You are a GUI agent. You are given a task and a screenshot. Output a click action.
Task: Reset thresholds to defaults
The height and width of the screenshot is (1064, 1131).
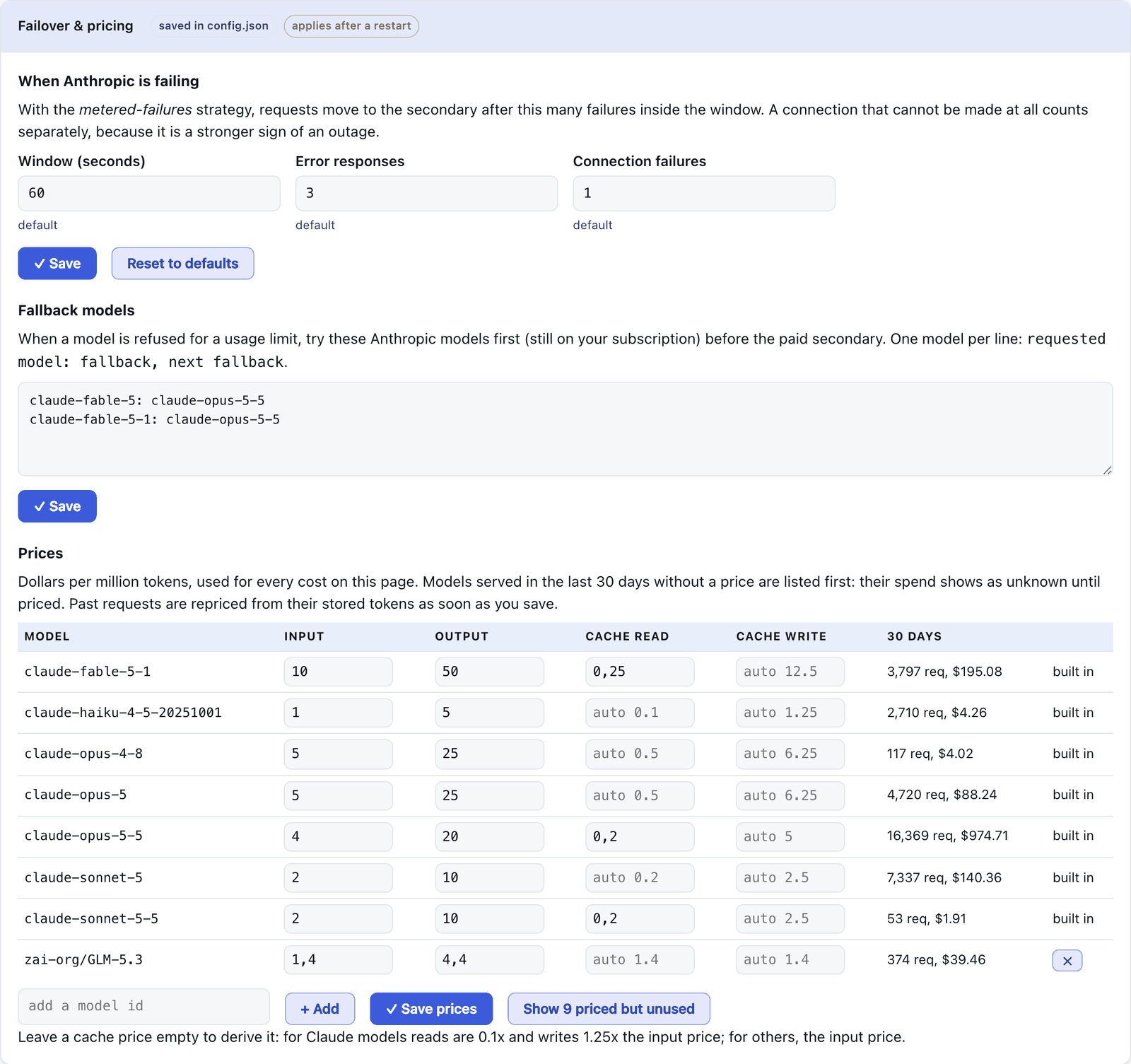(182, 264)
